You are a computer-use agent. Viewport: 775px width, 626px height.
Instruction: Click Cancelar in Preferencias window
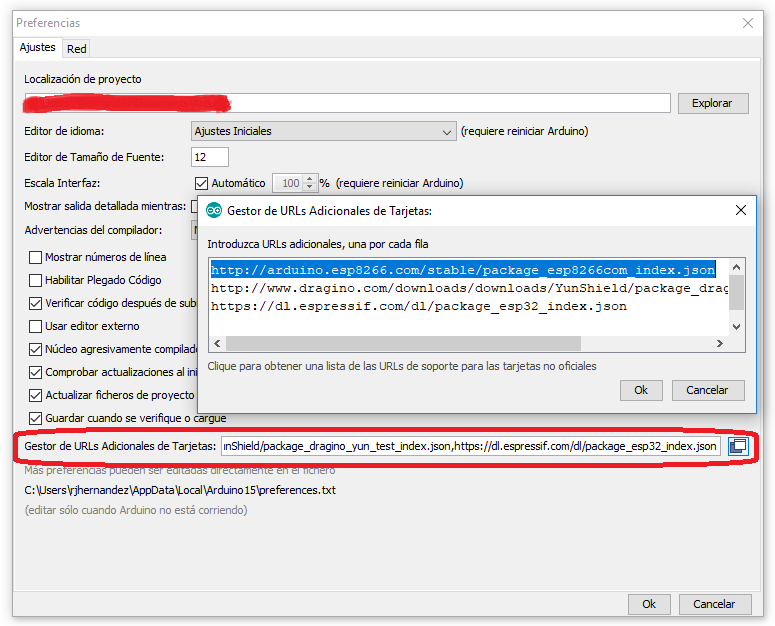pos(715,604)
